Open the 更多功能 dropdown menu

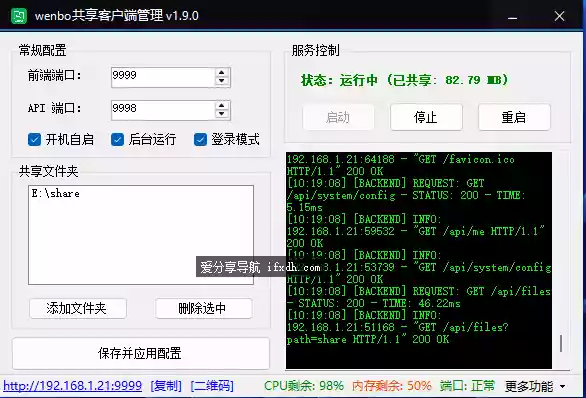[x=535, y=386]
